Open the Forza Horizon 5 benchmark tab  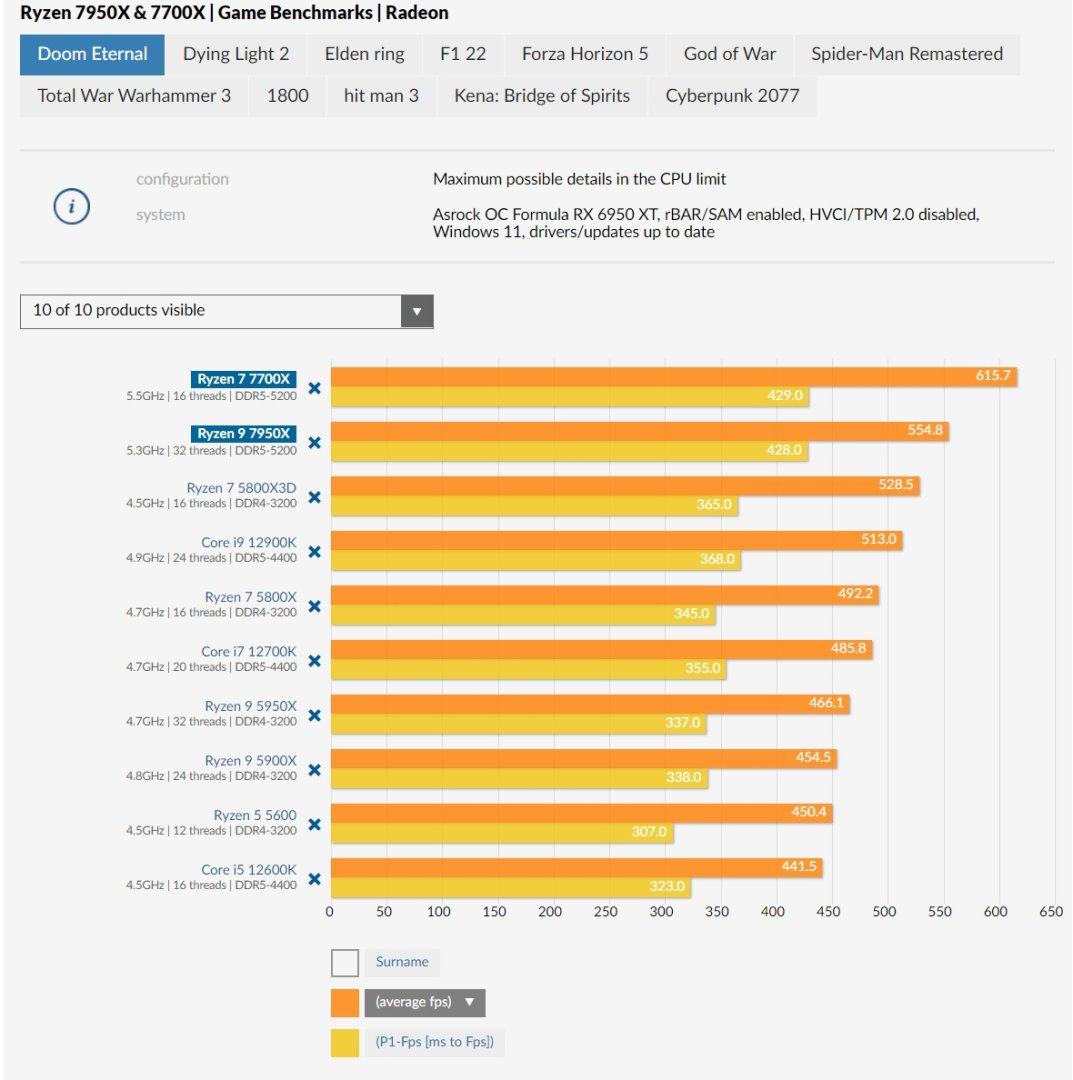point(583,54)
